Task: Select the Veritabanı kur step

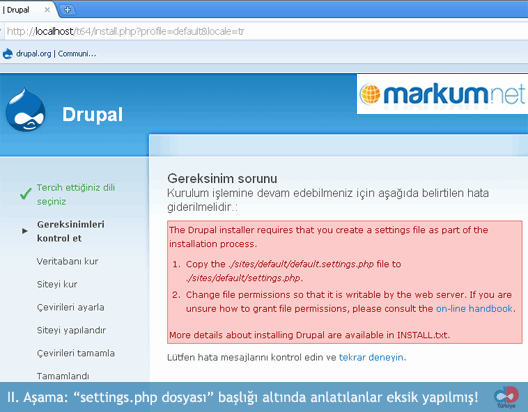Action: pos(67,261)
